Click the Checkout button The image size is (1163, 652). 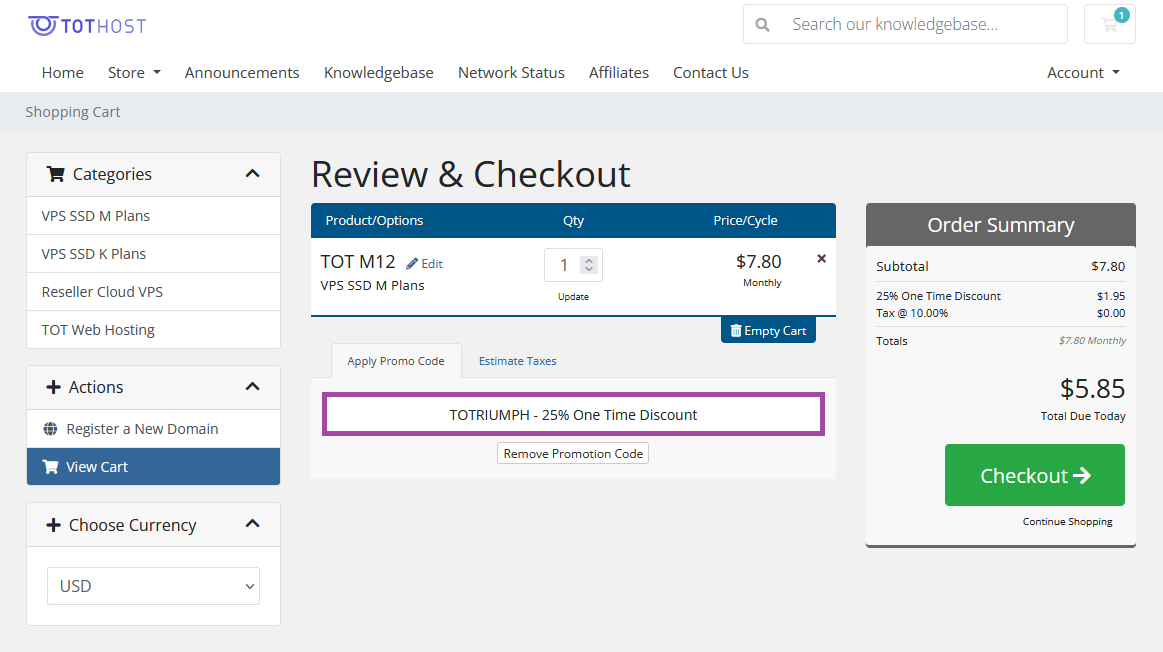pos(1034,474)
